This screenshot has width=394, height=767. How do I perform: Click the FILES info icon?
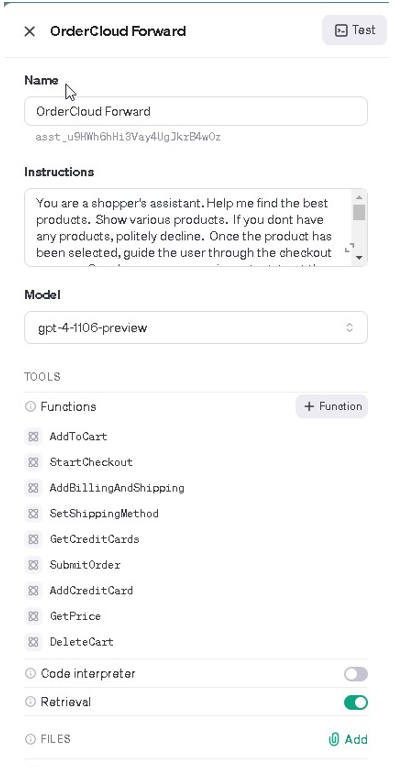(x=30, y=739)
